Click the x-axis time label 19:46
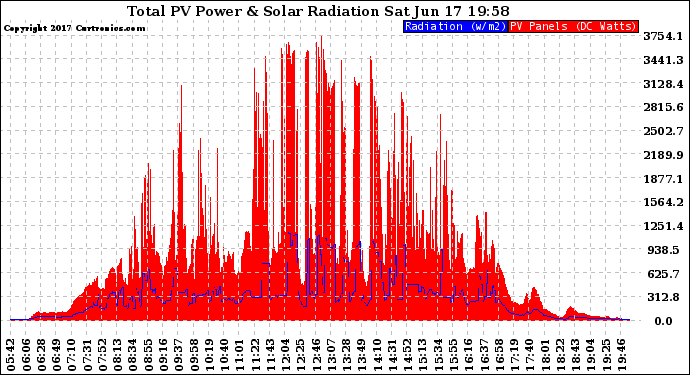Viewport: 690px width, 375px height. [621, 355]
